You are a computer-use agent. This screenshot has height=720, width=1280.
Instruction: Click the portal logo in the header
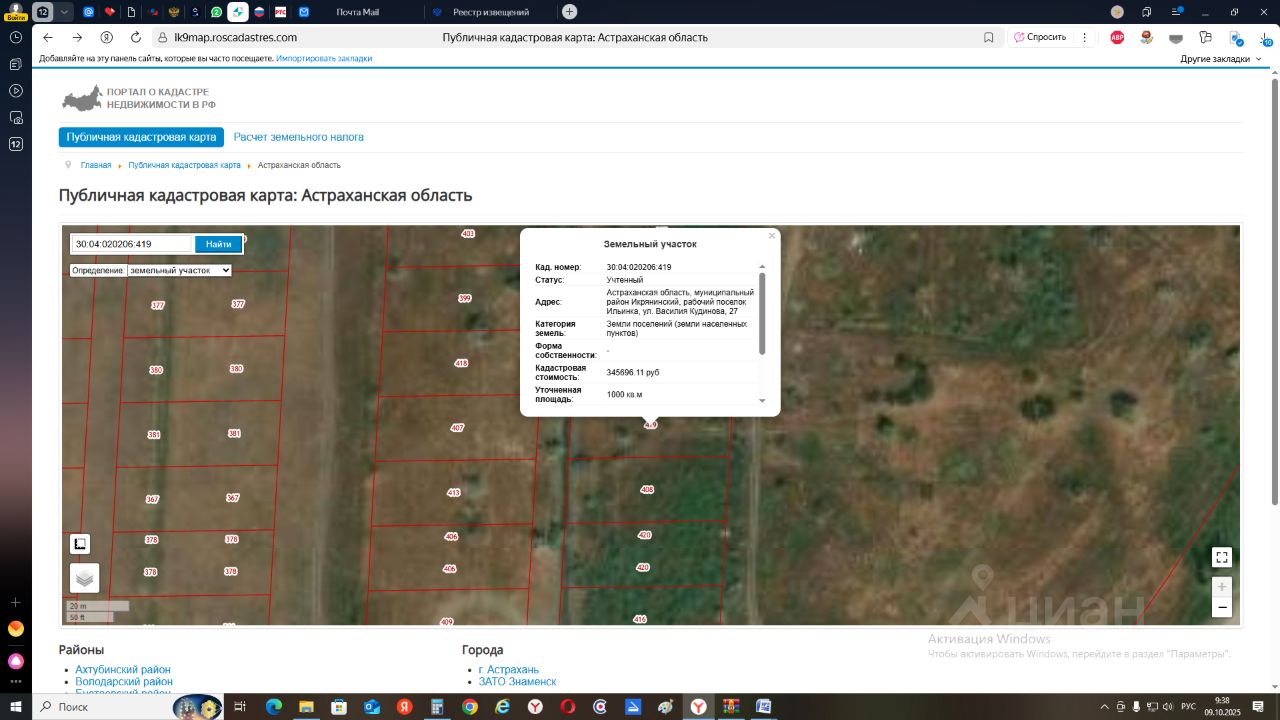pyautogui.click(x=139, y=98)
